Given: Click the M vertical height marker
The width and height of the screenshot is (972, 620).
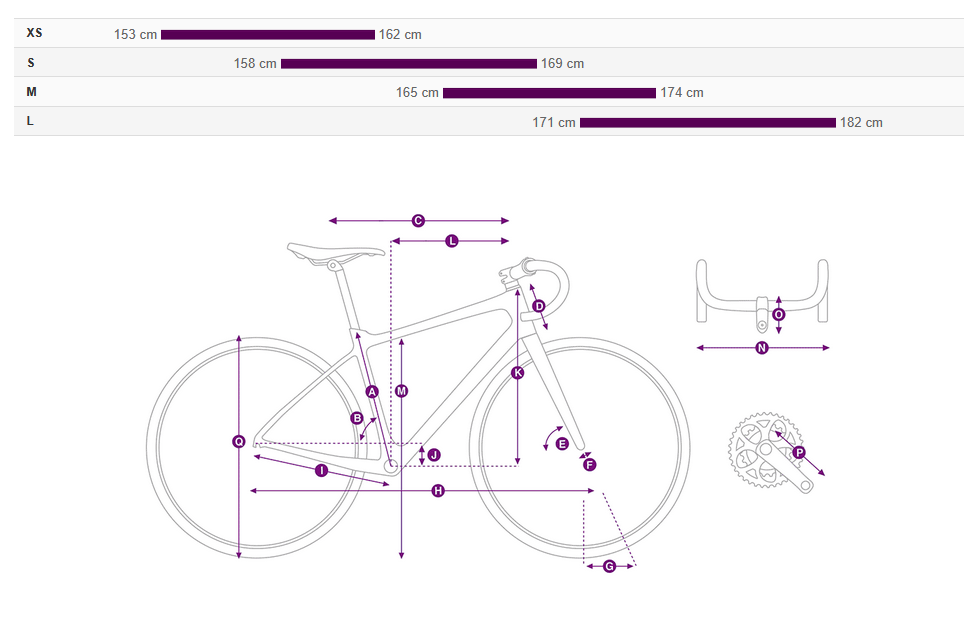Looking at the screenshot, I should point(401,391).
